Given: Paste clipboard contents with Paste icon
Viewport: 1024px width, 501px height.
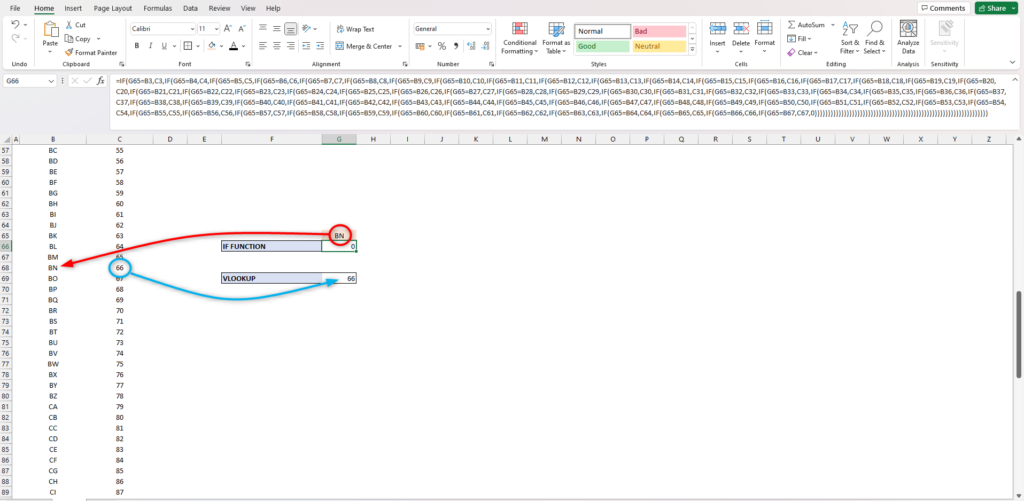Looking at the screenshot, I should pos(50,29).
